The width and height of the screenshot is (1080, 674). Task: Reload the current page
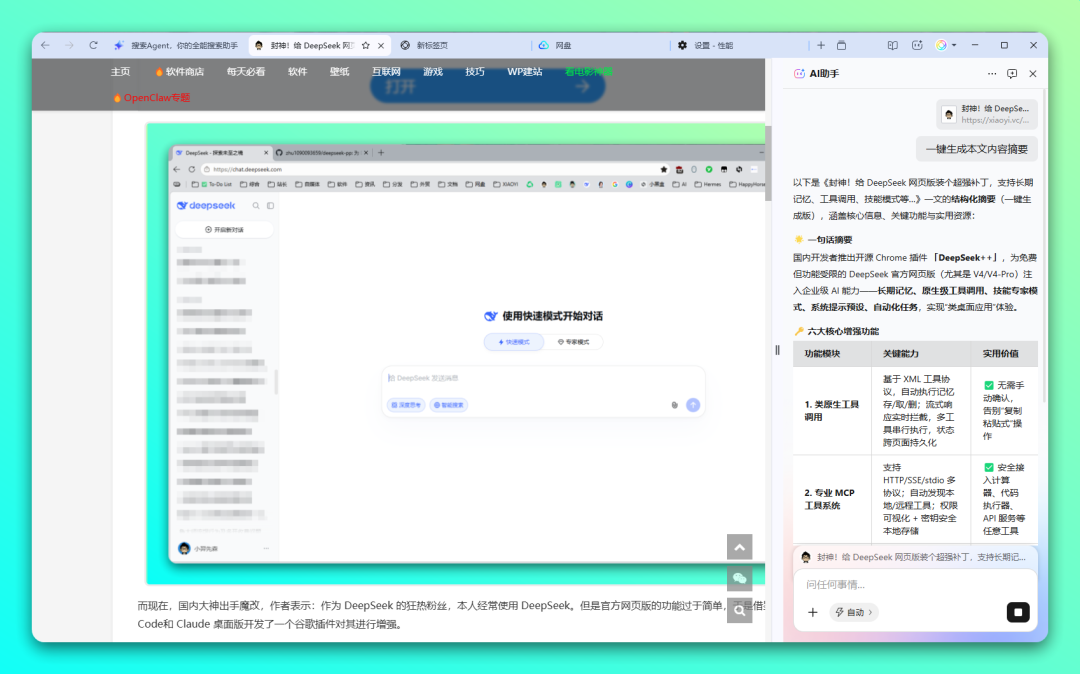point(93,45)
